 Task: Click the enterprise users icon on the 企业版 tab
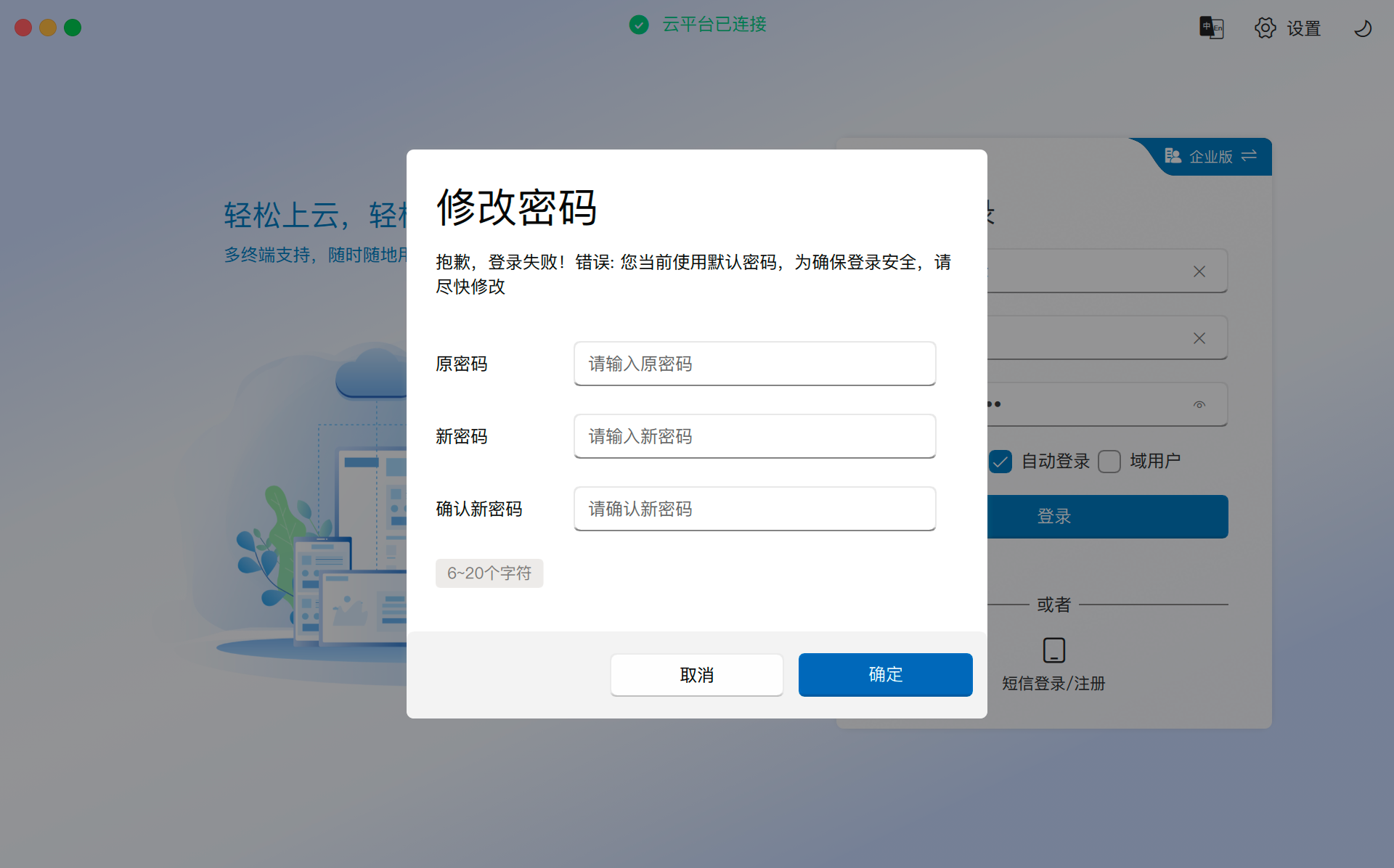[x=1173, y=156]
